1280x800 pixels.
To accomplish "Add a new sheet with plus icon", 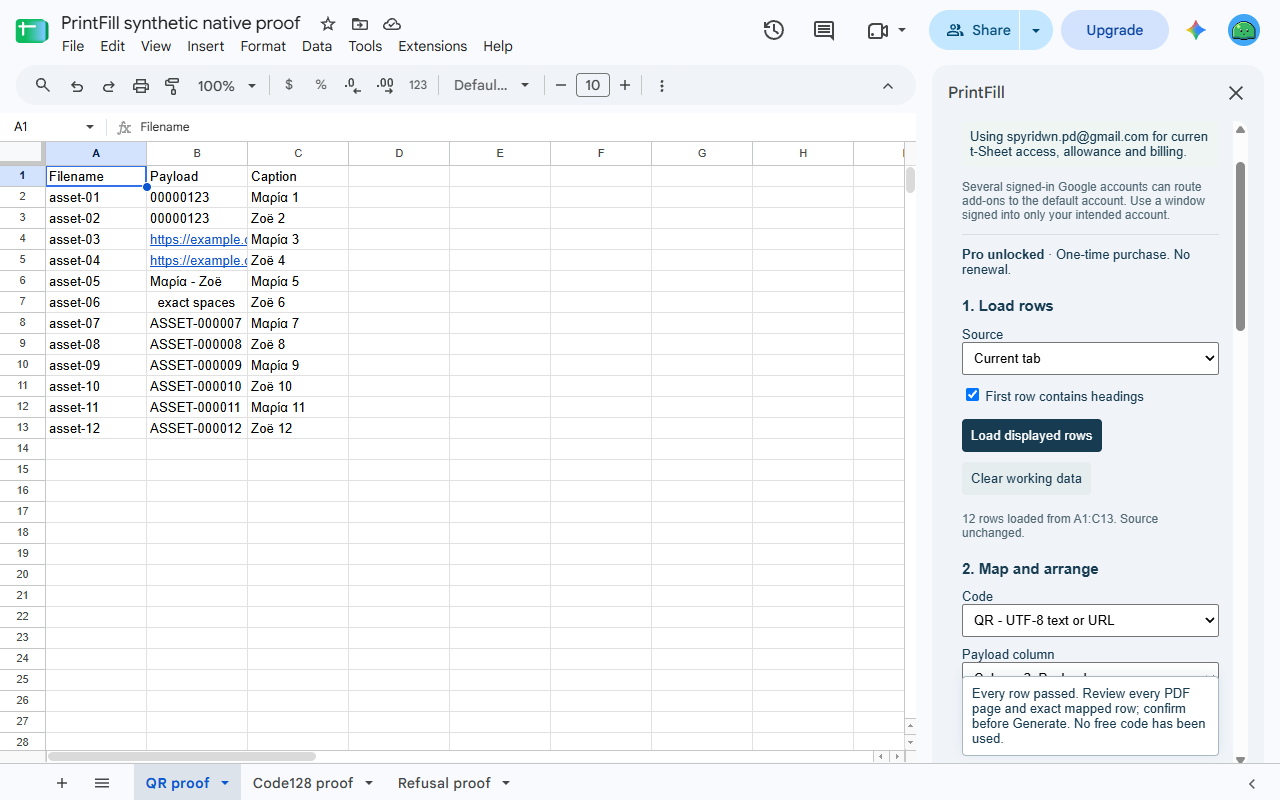I will coord(62,783).
